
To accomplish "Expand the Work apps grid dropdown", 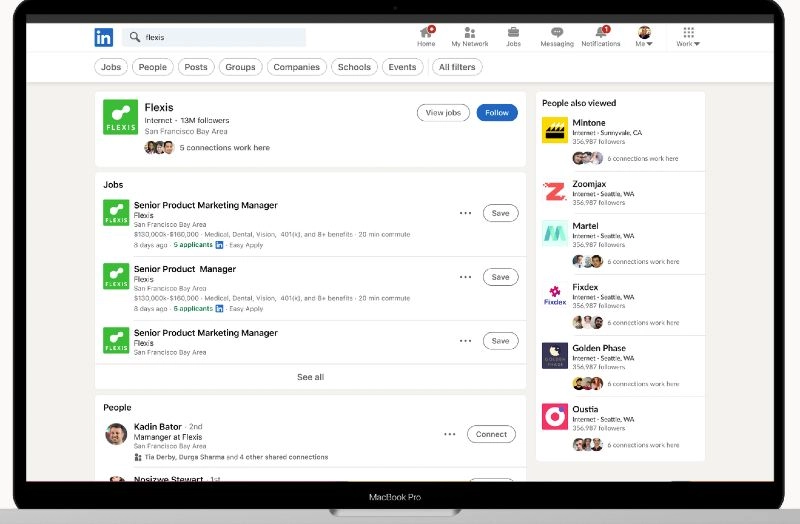I will click(688, 37).
